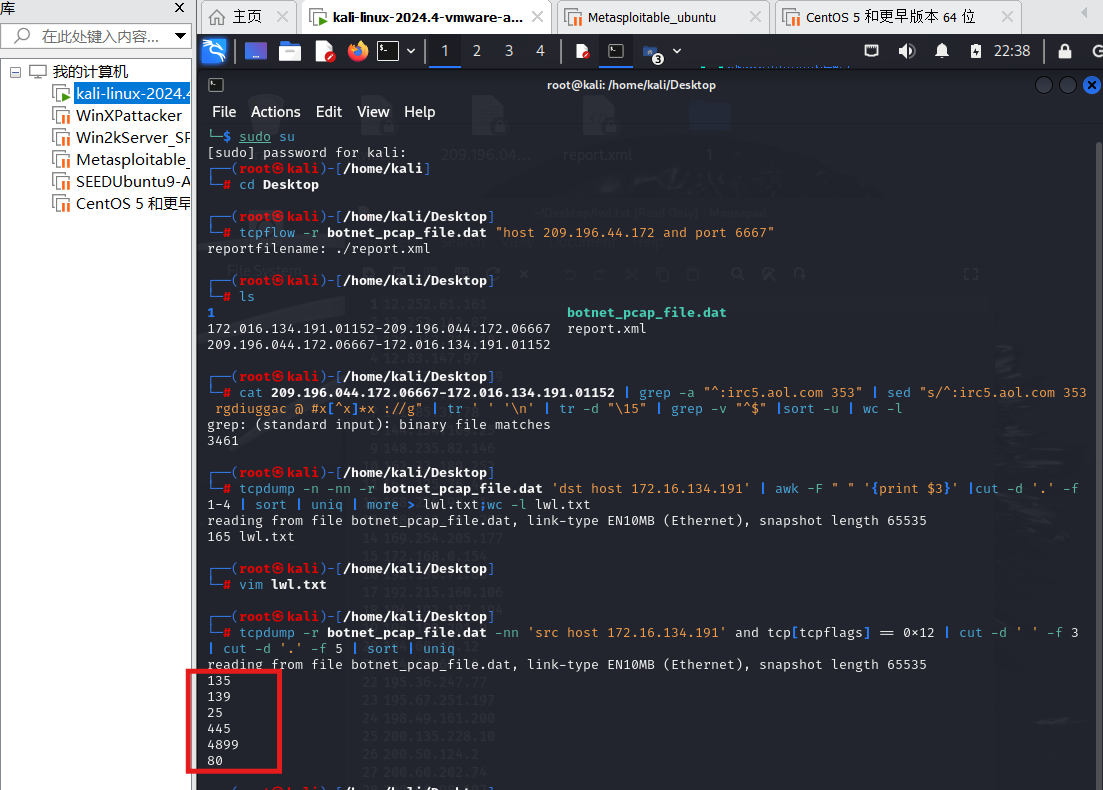Open the Edit menu in terminal

click(x=329, y=112)
